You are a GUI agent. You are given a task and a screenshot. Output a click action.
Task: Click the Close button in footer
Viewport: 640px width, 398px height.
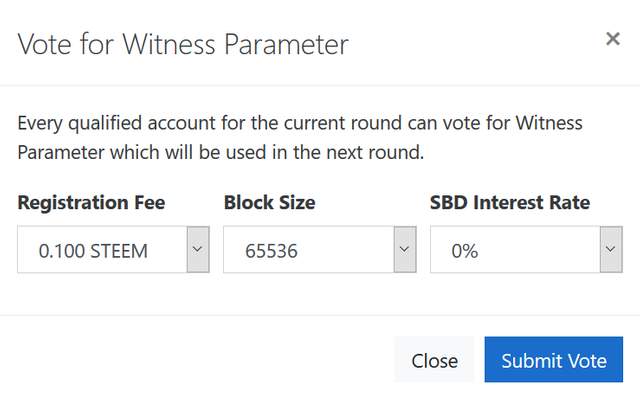coord(434,360)
